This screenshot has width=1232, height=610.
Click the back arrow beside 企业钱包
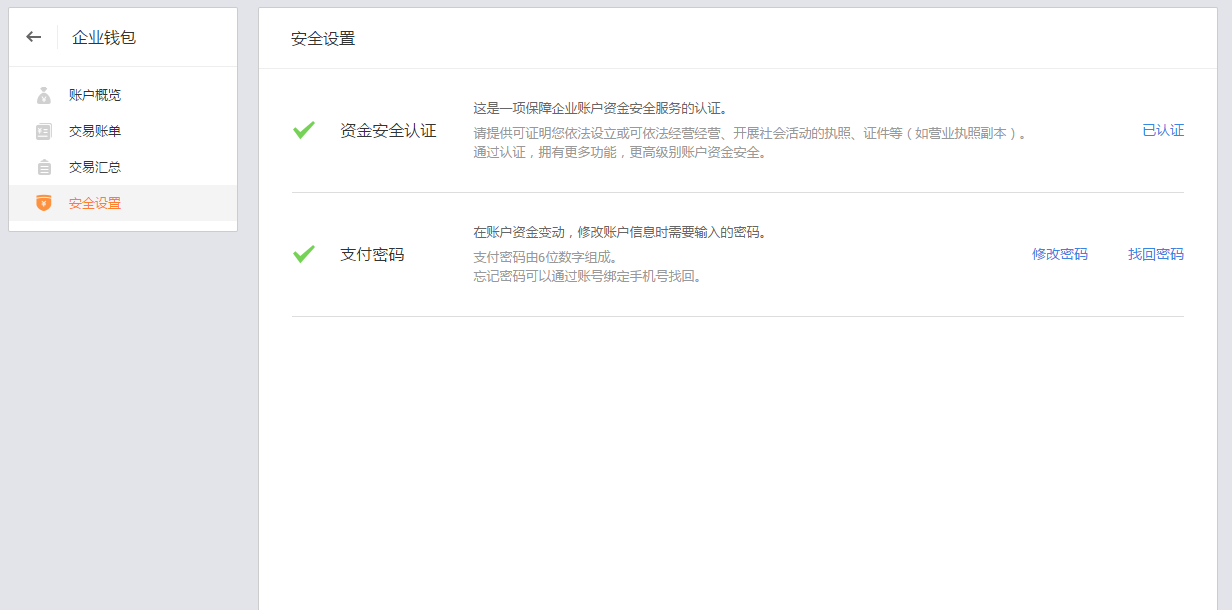[x=34, y=37]
